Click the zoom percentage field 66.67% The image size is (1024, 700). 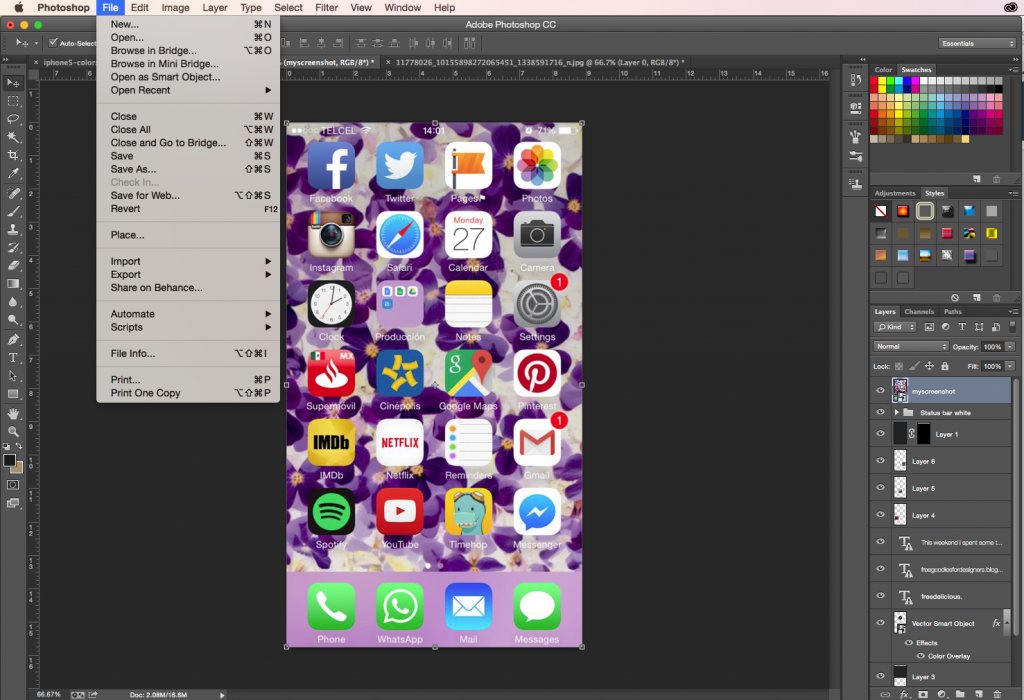(x=49, y=694)
